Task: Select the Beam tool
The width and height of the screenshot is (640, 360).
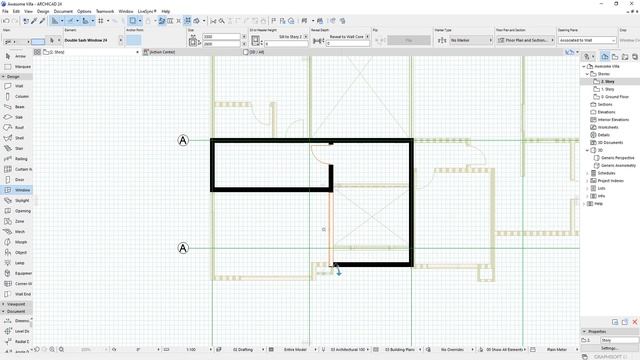Action: pyautogui.click(x=16, y=107)
